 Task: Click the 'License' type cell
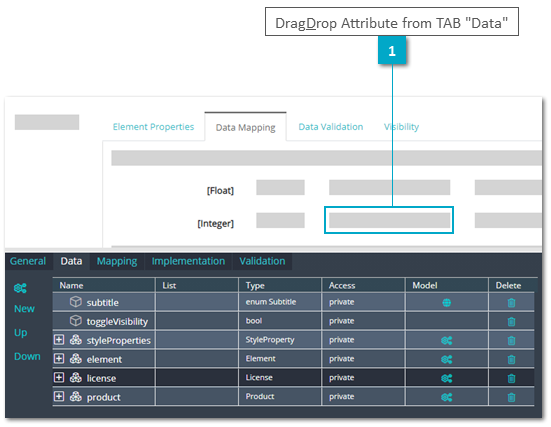pos(280,378)
